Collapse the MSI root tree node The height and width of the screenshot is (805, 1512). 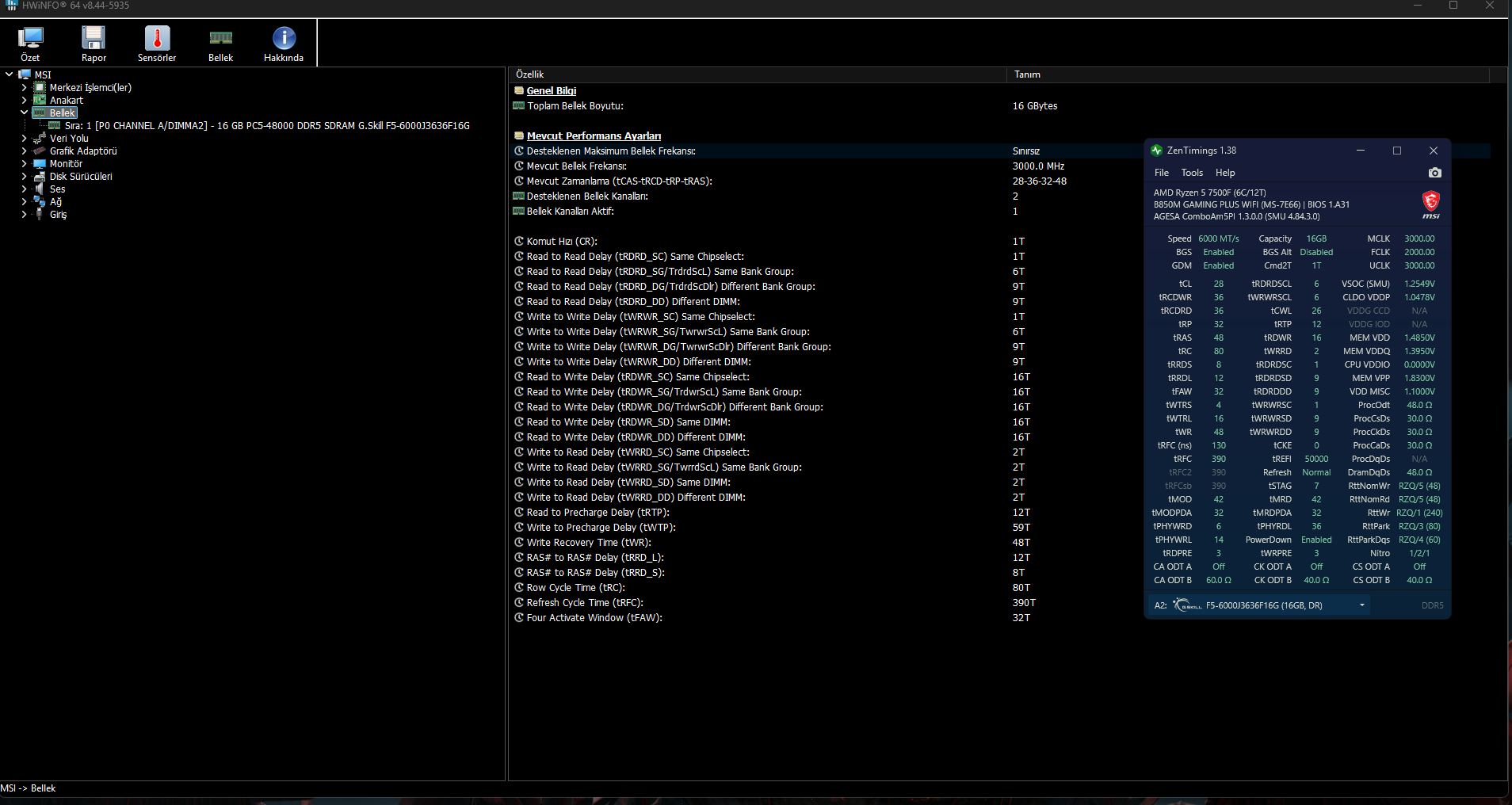click(9, 74)
